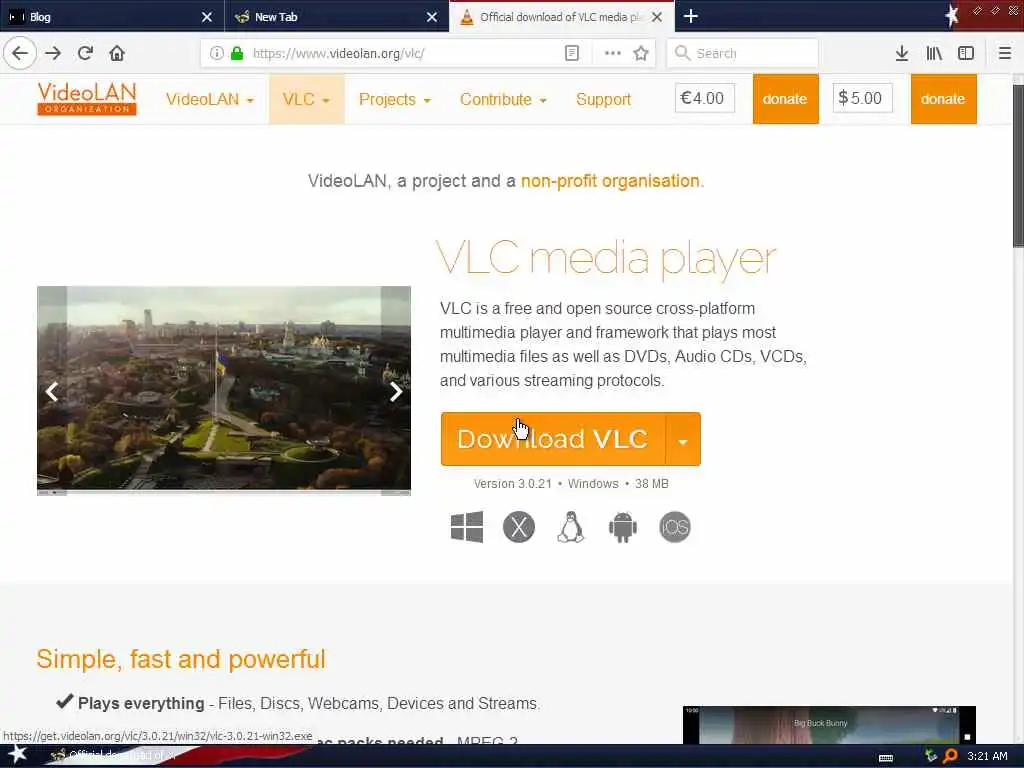Open the library bookshelf icon

coord(934,53)
